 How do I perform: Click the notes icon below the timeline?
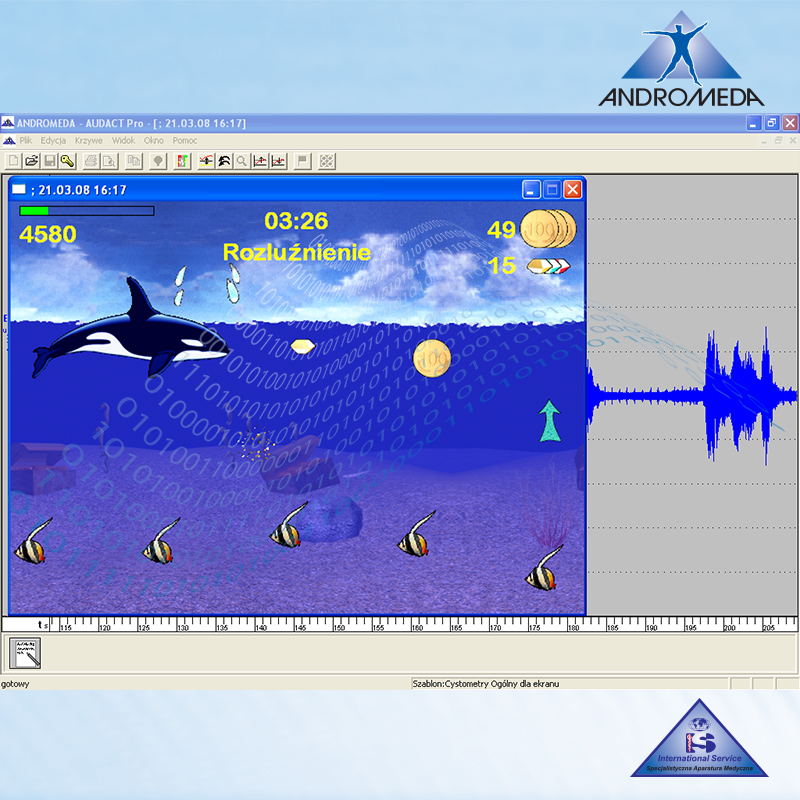tap(25, 653)
